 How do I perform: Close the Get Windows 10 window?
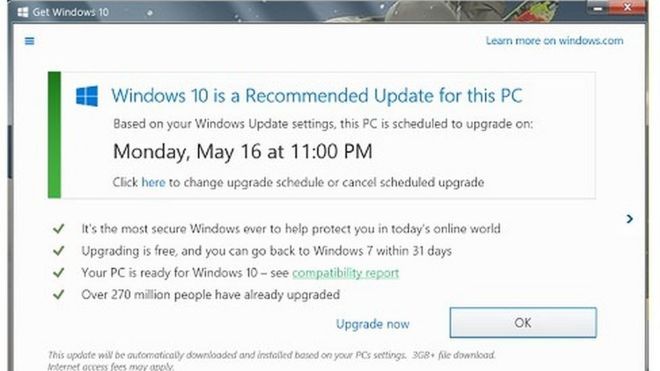(x=627, y=7)
